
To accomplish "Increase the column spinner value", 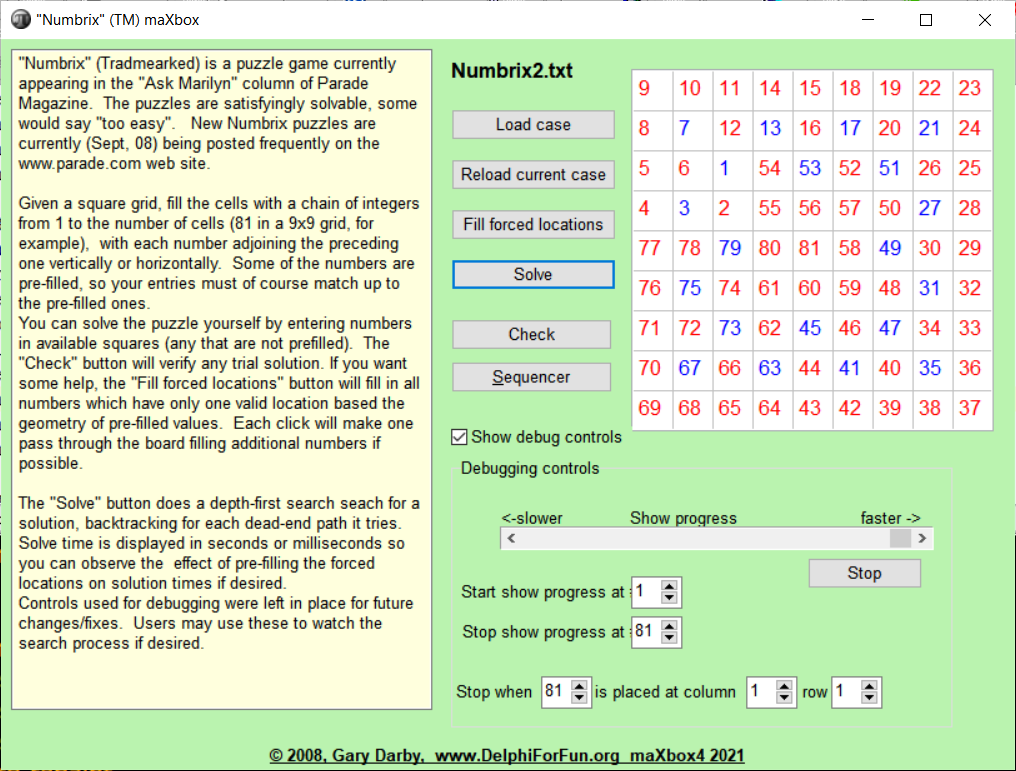I will point(785,686).
